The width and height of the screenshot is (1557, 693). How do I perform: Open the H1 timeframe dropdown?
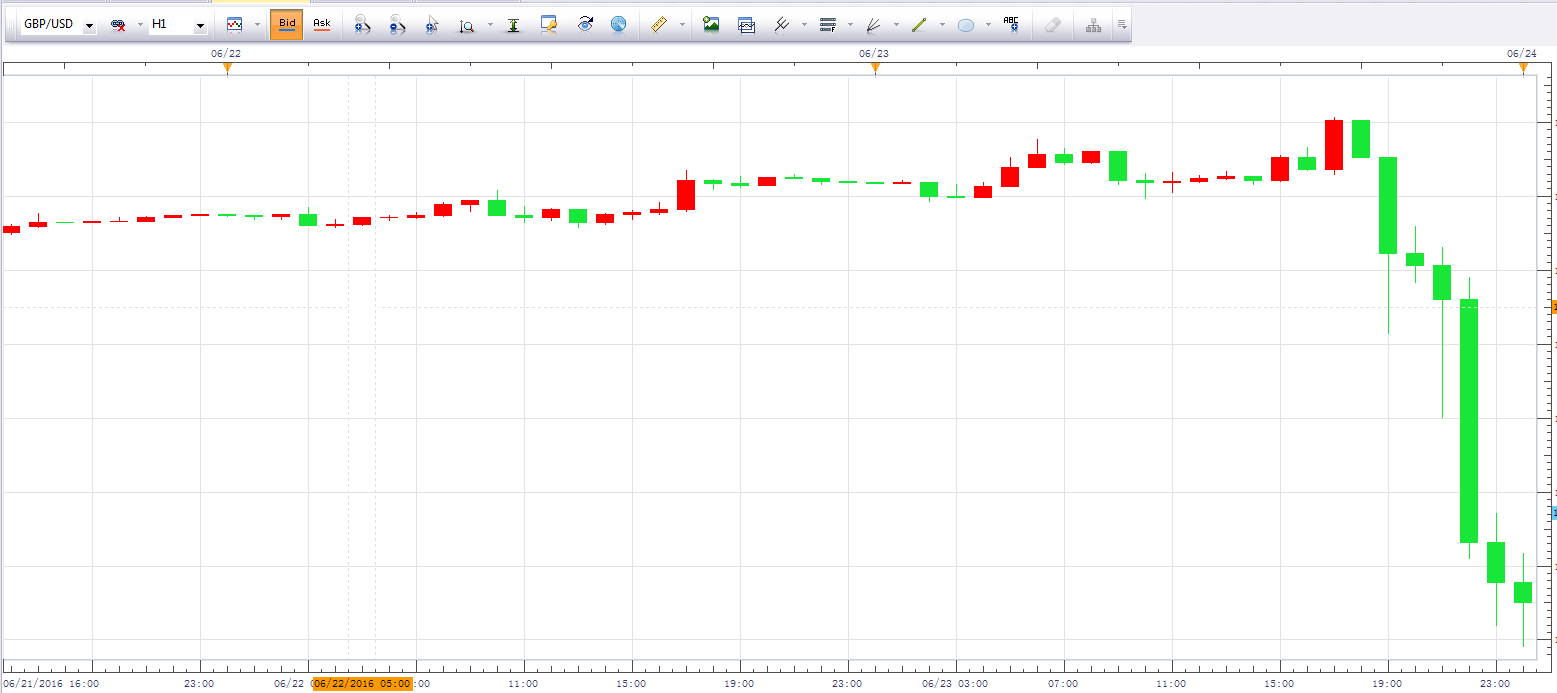tap(200, 25)
